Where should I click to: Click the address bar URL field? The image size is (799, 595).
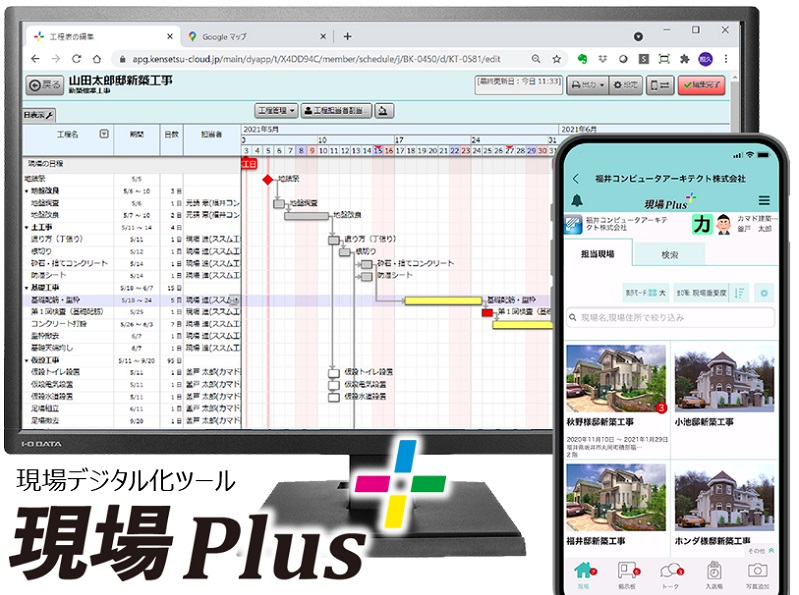[316, 59]
